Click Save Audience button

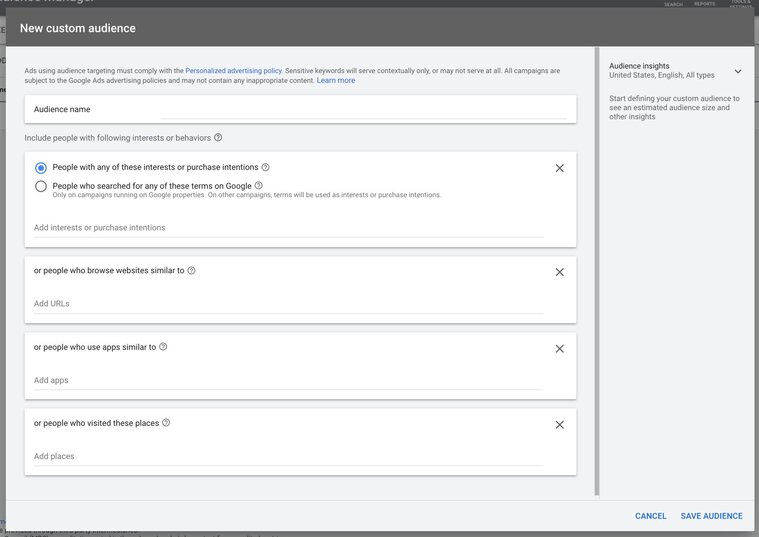tap(712, 516)
